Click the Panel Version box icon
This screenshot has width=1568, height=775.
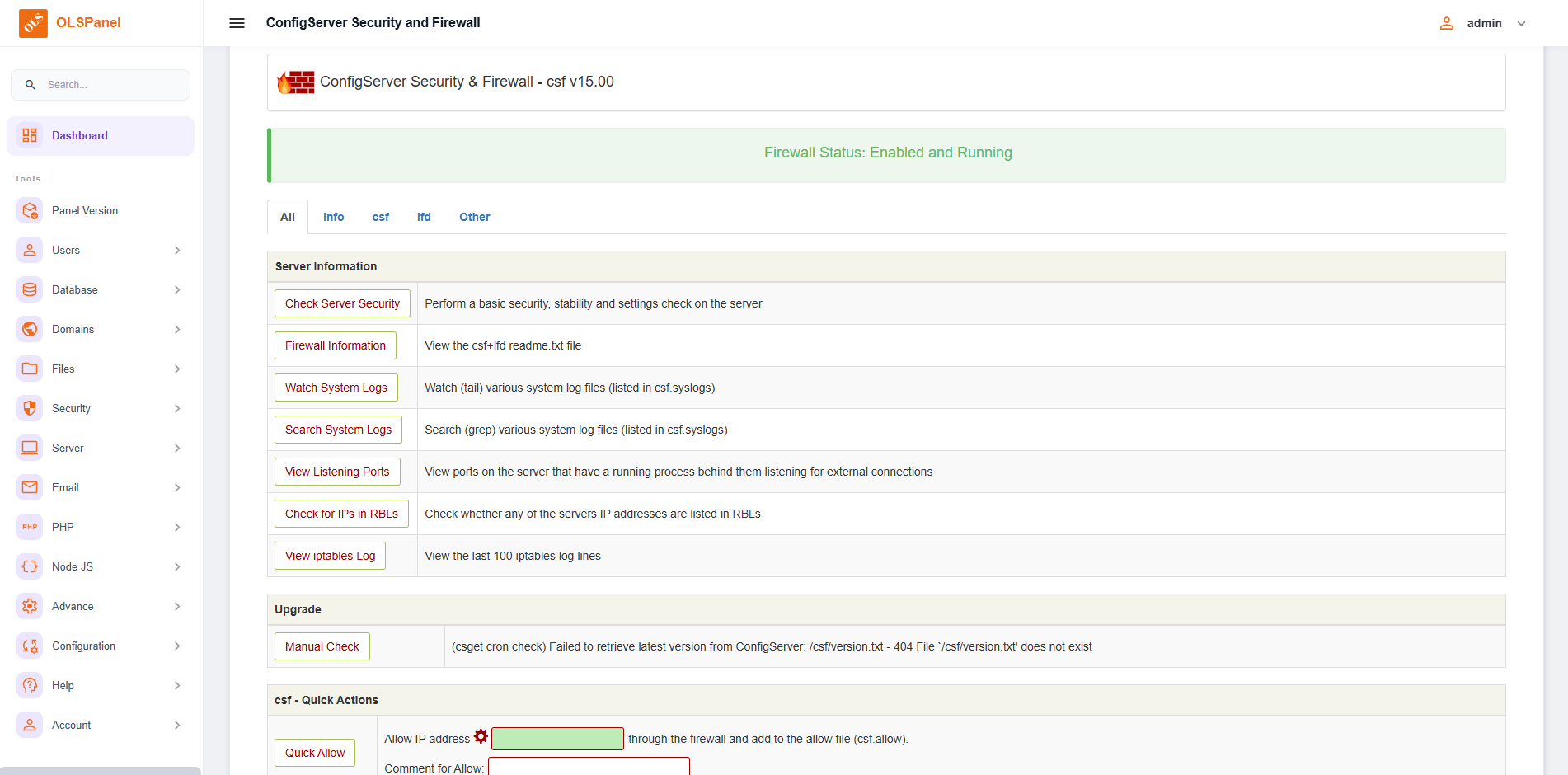tap(30, 210)
